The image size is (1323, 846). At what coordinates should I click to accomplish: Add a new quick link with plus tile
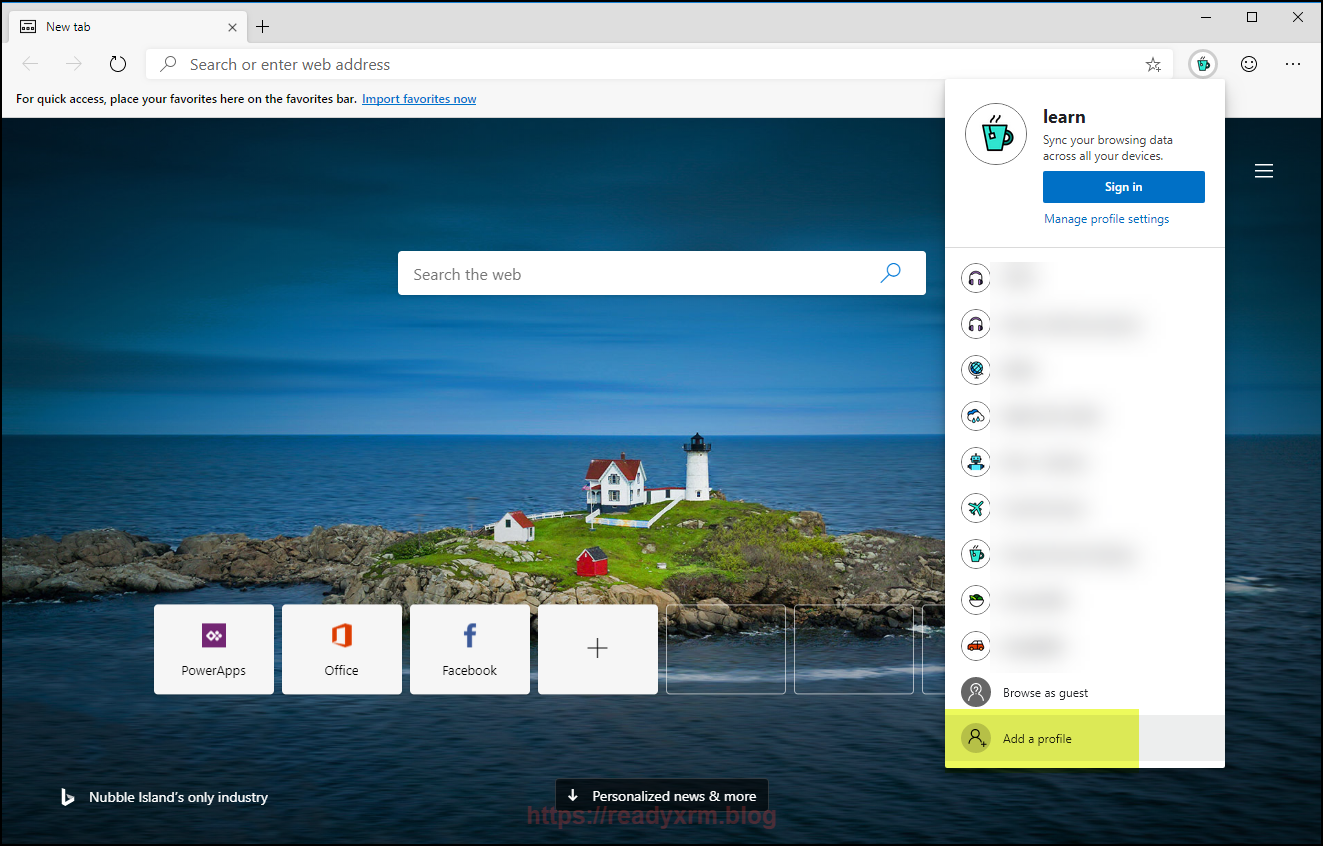tap(598, 649)
